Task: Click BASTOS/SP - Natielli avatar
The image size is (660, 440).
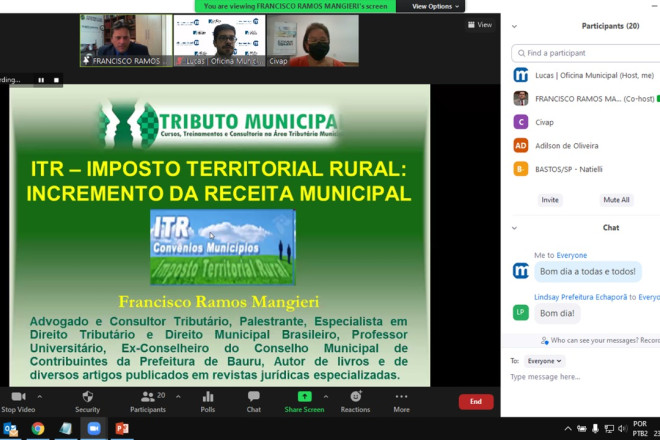Action: coord(521,169)
